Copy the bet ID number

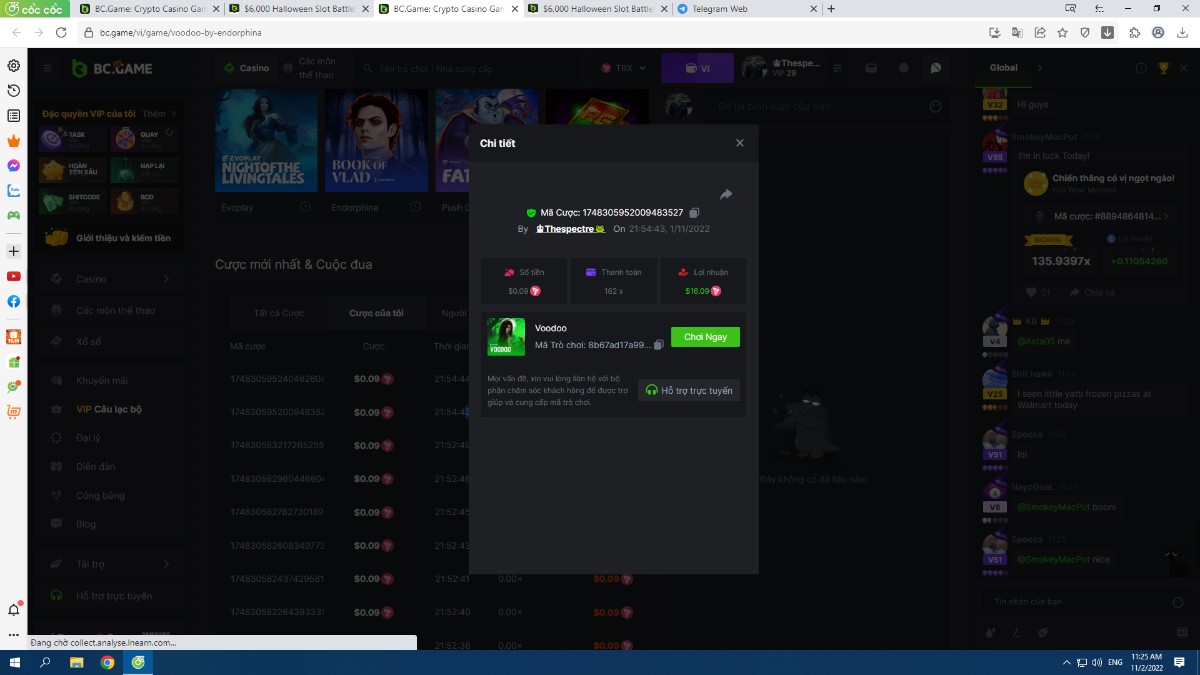(x=695, y=213)
